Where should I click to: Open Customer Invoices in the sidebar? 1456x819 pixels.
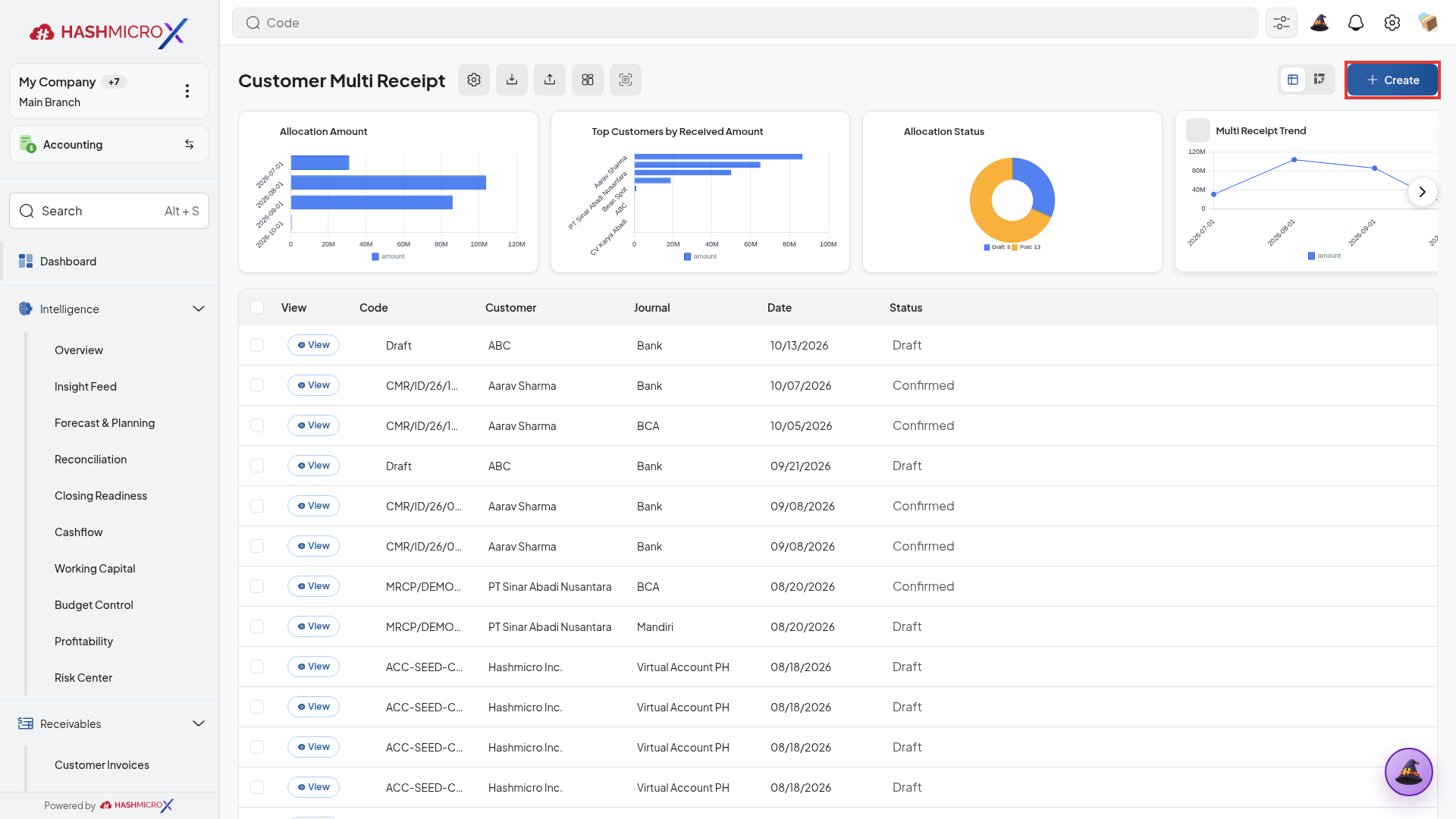pos(102,765)
